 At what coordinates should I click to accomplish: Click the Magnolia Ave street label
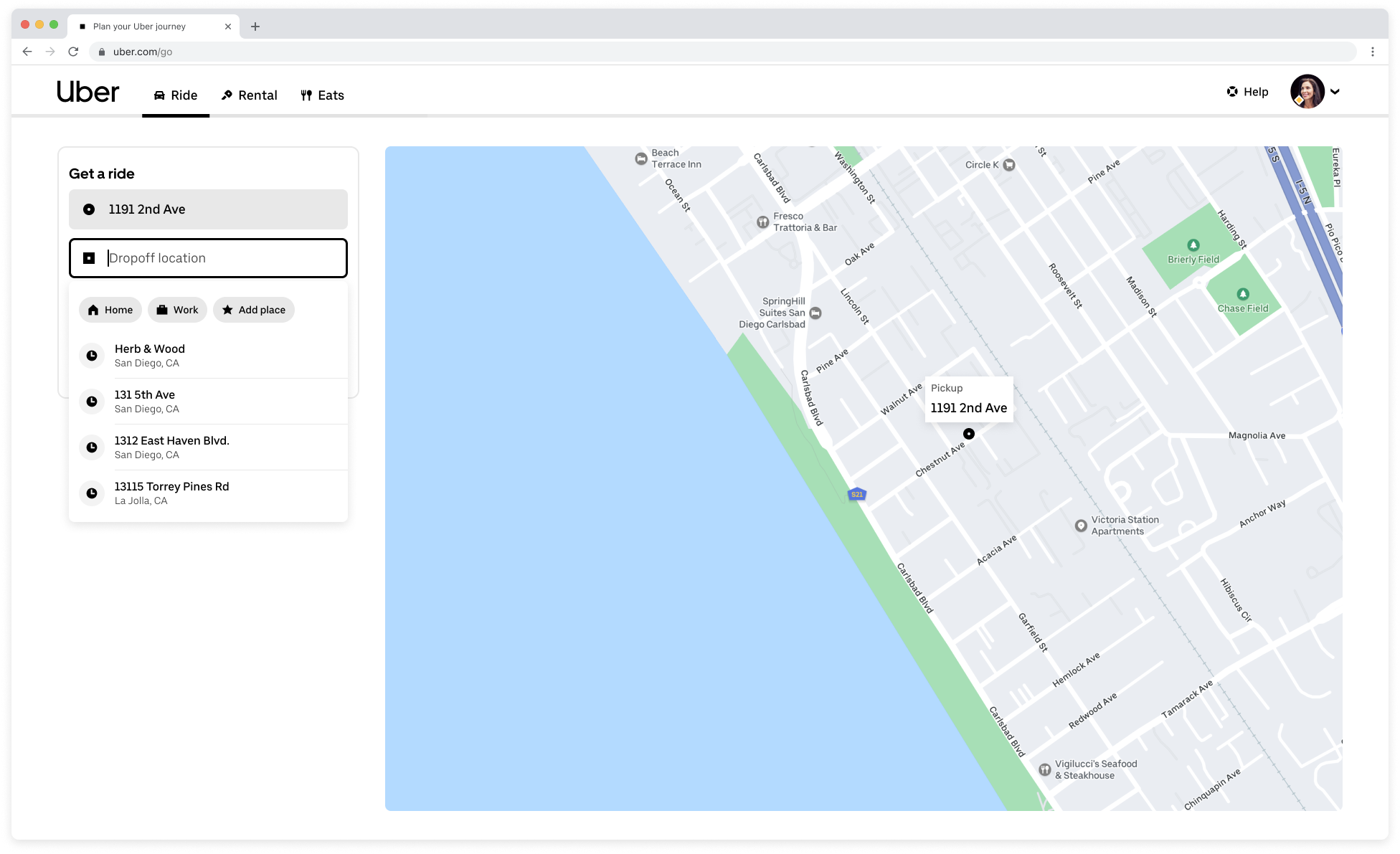pos(1257,435)
